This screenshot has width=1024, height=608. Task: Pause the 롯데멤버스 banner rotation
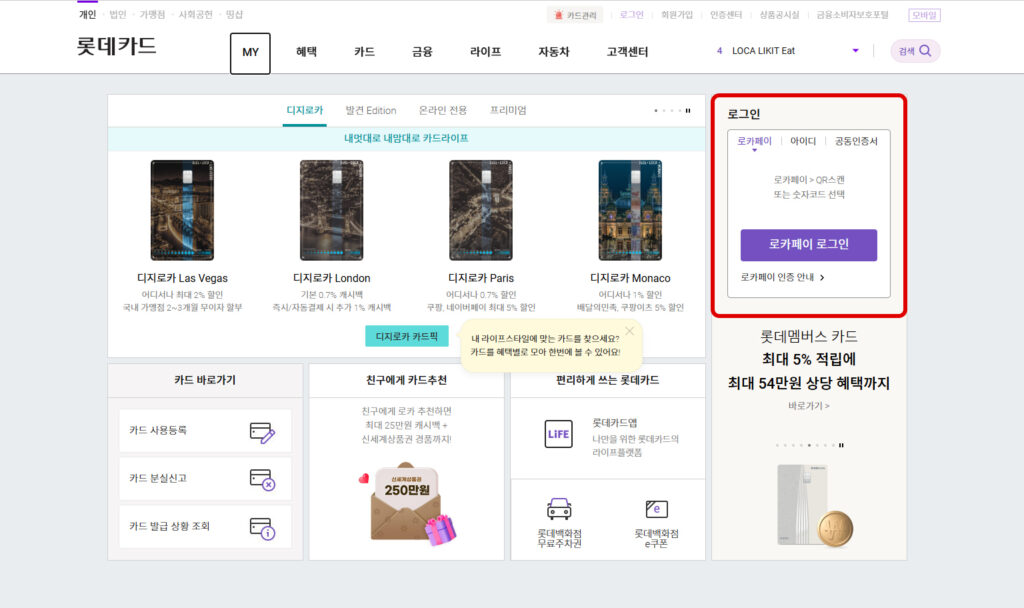tap(842, 444)
